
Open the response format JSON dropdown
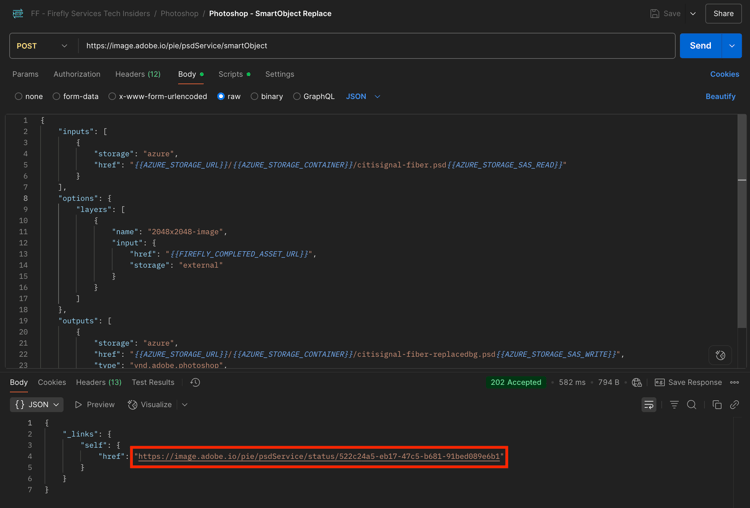point(37,405)
